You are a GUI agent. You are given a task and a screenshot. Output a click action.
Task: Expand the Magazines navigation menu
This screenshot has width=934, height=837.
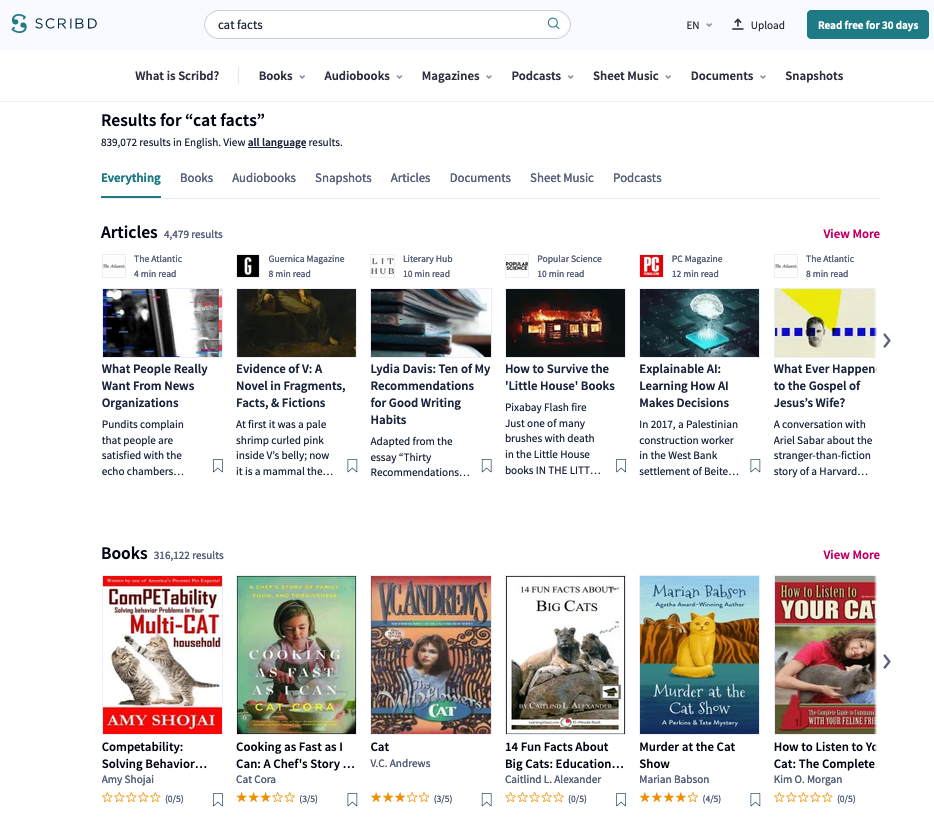click(x=457, y=76)
